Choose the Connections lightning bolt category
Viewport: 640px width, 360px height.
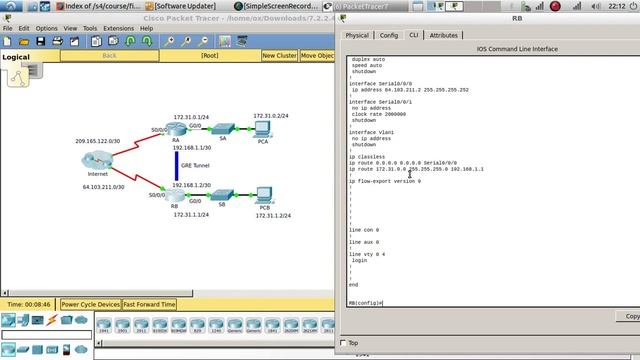(51, 320)
